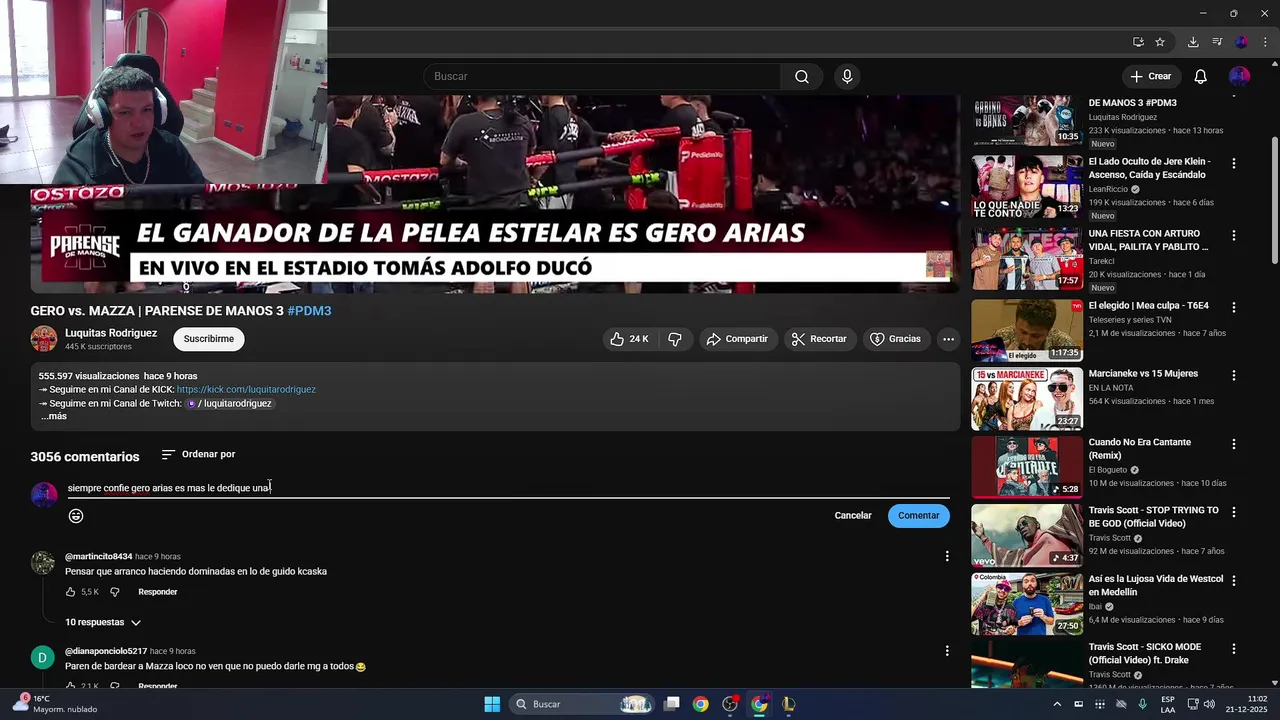This screenshot has height=720, width=1280.
Task: Open Marcianeke vs 15 Mujeres thumbnail
Action: point(1027,399)
